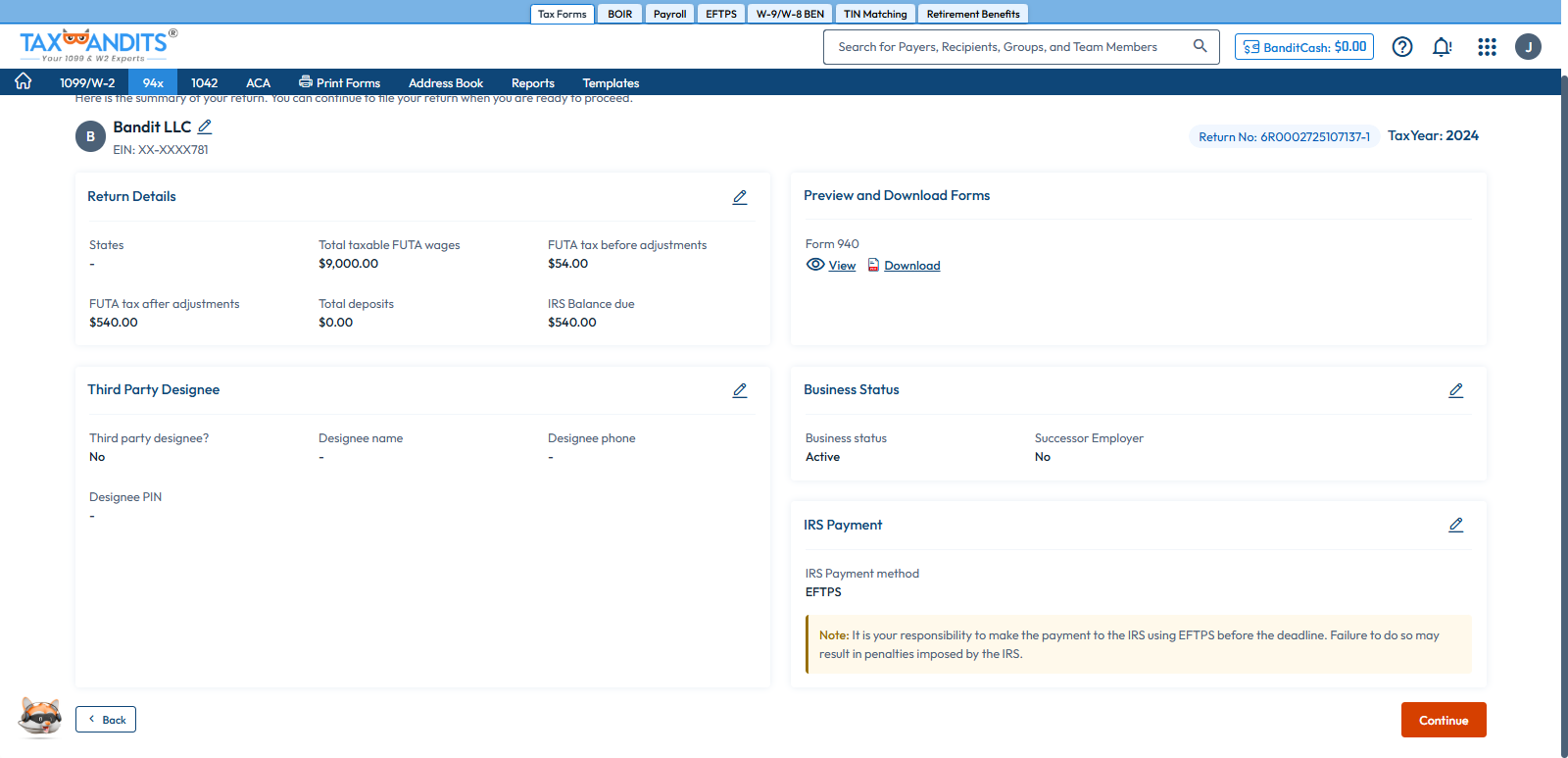
Task: Open the notifications bell
Action: [x=1442, y=47]
